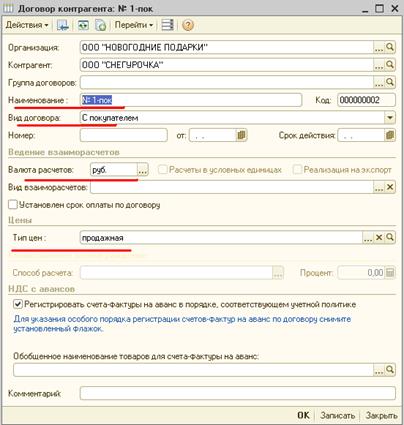Open calculator icon in Процент field
This screenshot has height=425, width=404.
click(390, 273)
